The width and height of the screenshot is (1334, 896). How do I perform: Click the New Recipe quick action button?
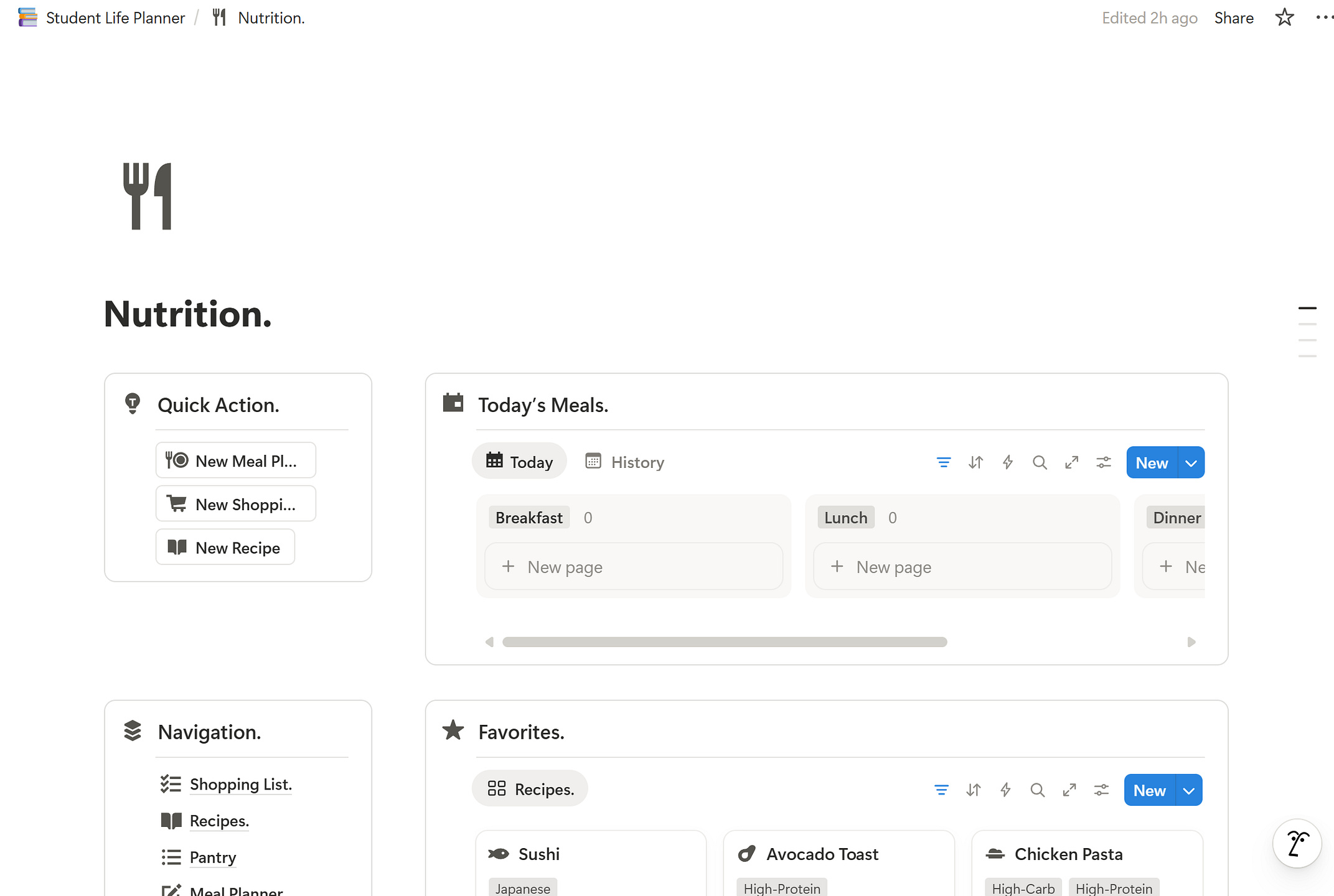[225, 548]
